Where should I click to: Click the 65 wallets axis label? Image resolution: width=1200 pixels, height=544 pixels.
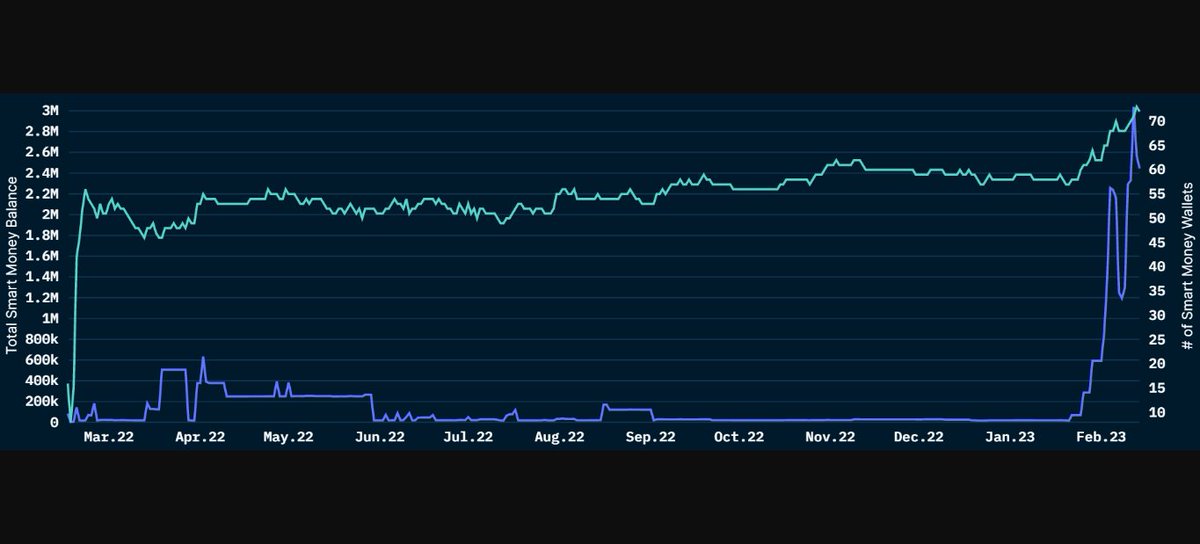pyautogui.click(x=1157, y=146)
